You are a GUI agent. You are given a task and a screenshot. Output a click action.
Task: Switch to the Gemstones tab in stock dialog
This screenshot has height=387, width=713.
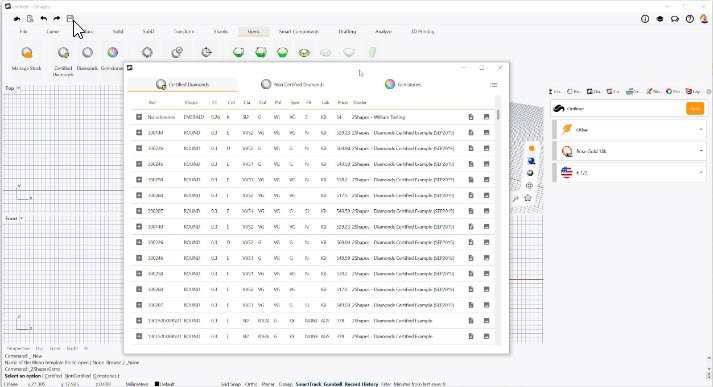403,84
